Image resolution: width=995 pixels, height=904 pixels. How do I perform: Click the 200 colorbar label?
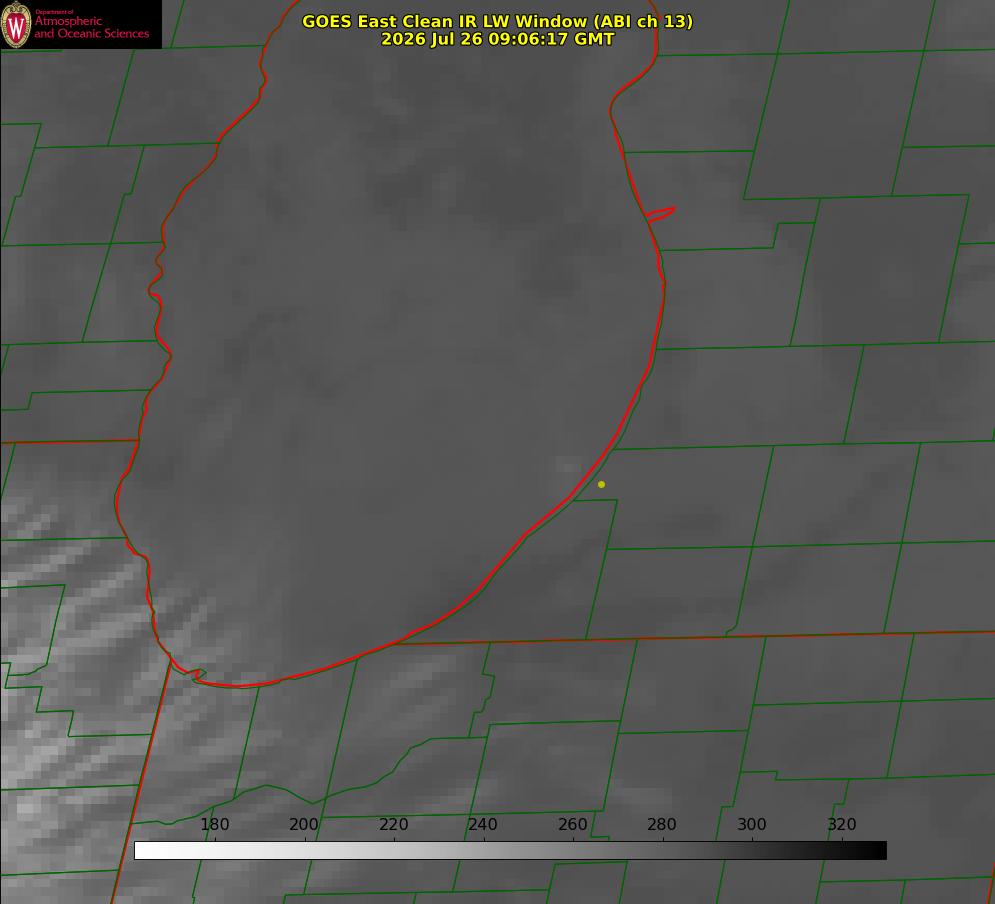pyautogui.click(x=303, y=824)
